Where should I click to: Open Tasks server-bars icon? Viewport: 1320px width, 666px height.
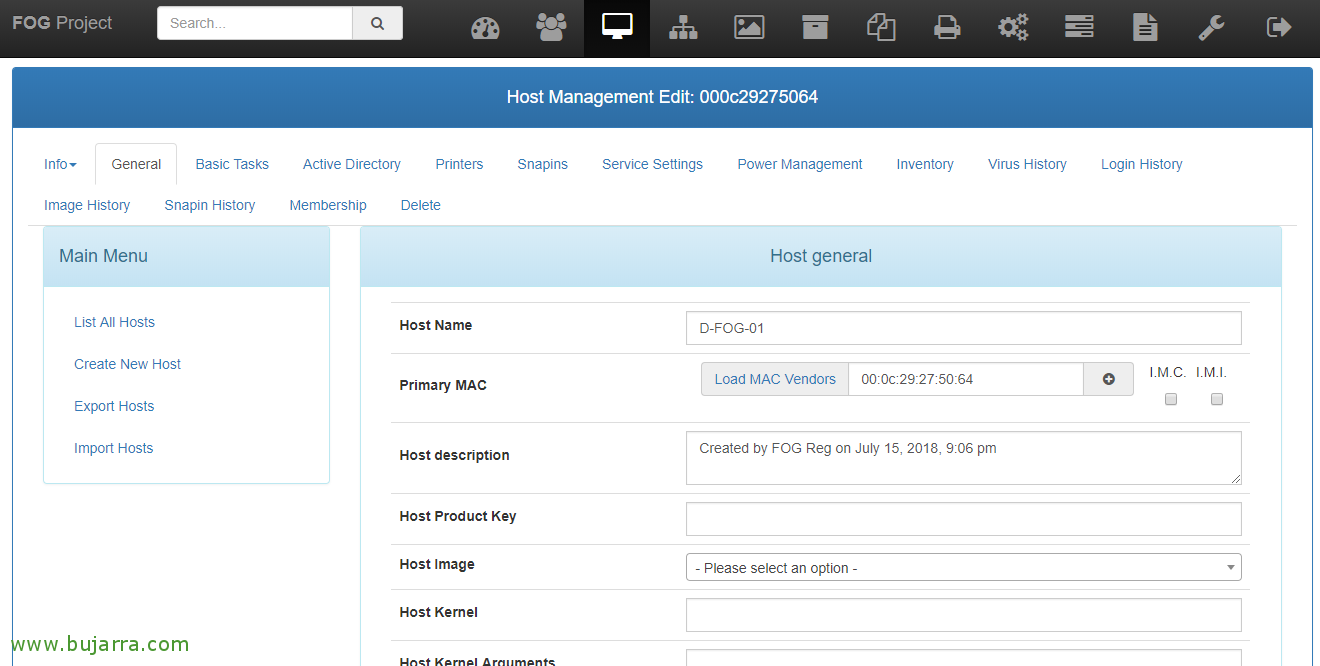pyautogui.click(x=1079, y=28)
